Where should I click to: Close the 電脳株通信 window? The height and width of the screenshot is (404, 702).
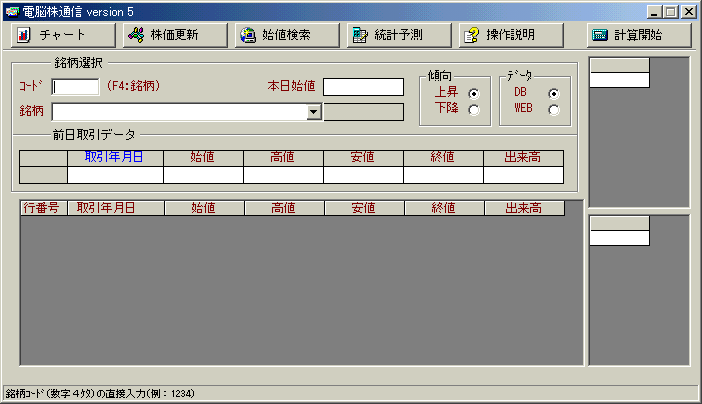coord(689,12)
